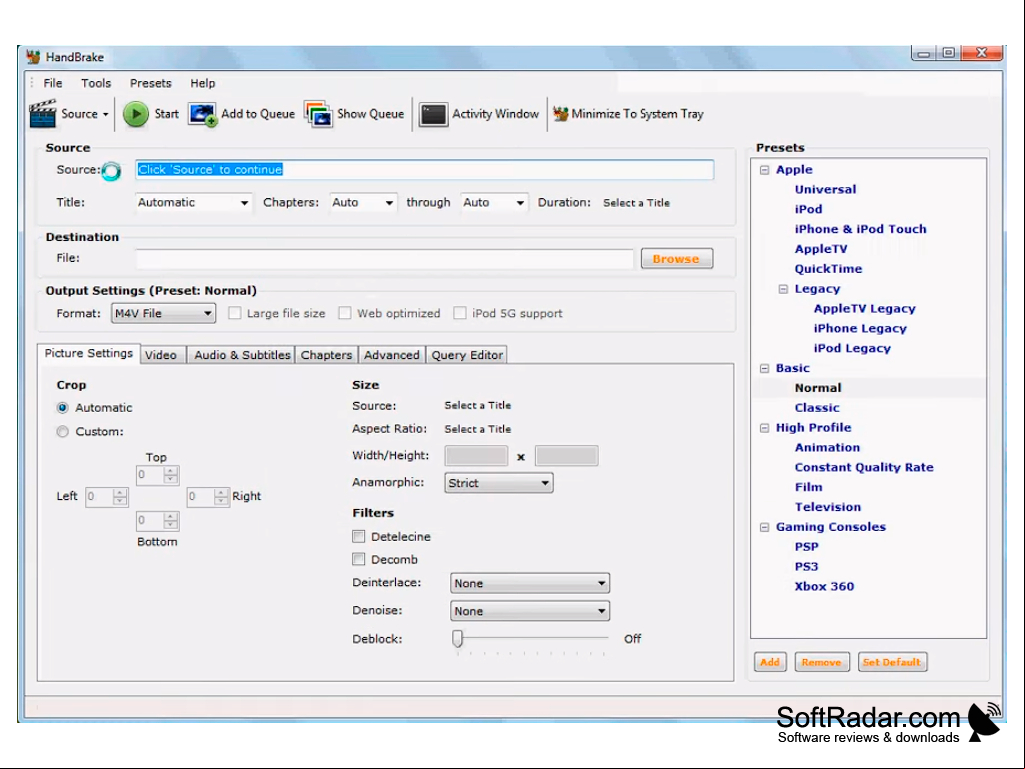Select the Constant Quality Rate preset
The width and height of the screenshot is (1025, 769).
[864, 468]
